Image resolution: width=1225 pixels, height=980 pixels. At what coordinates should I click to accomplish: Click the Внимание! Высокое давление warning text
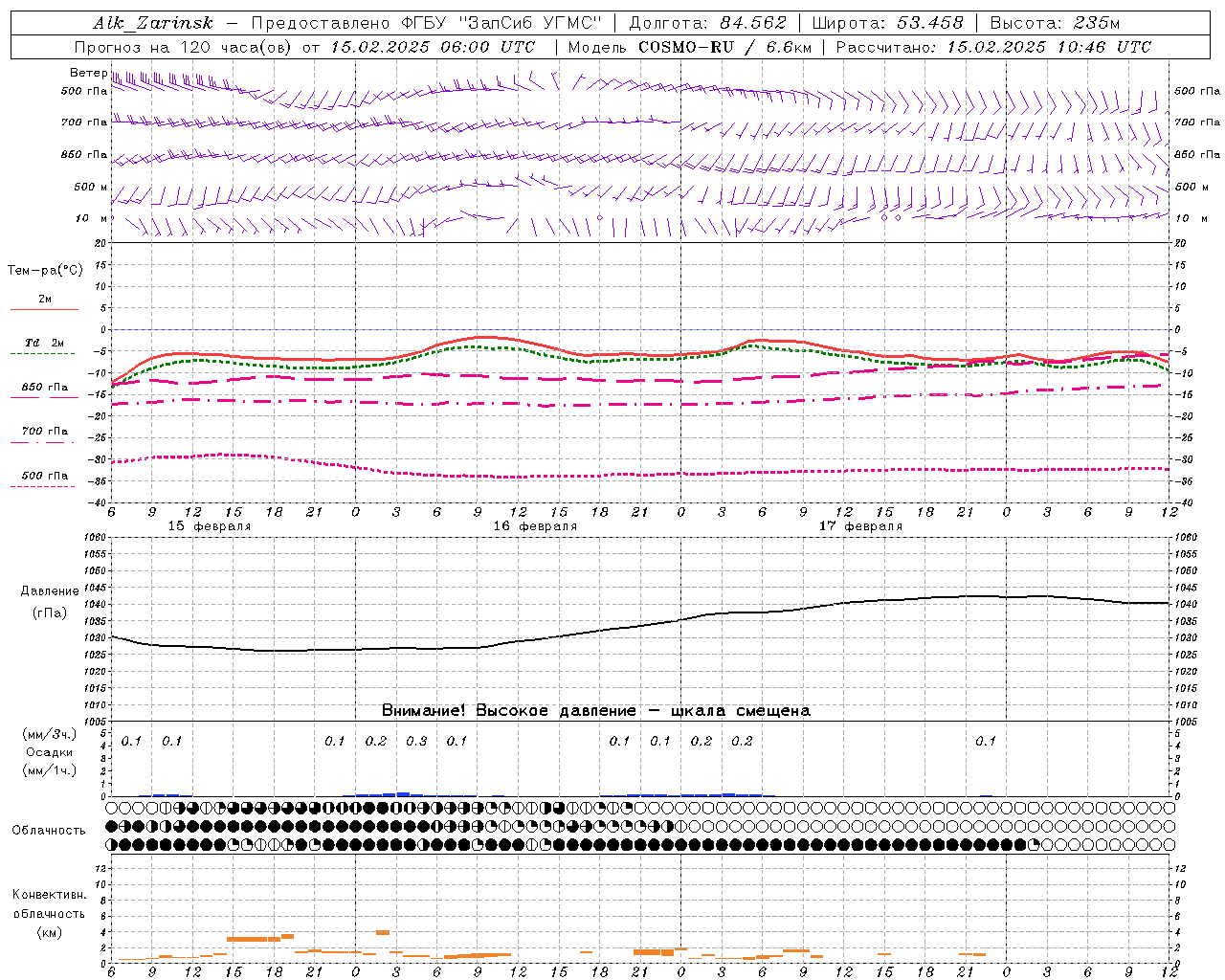(x=595, y=711)
